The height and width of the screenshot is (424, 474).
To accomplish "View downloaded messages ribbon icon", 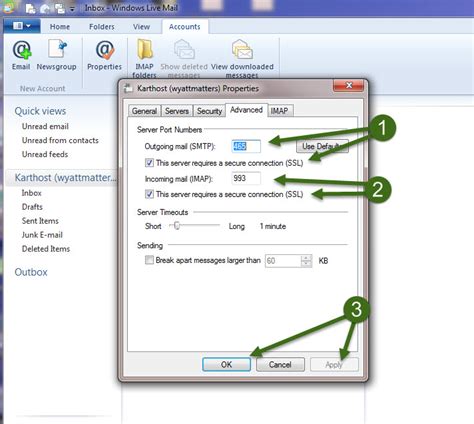I will point(242,59).
